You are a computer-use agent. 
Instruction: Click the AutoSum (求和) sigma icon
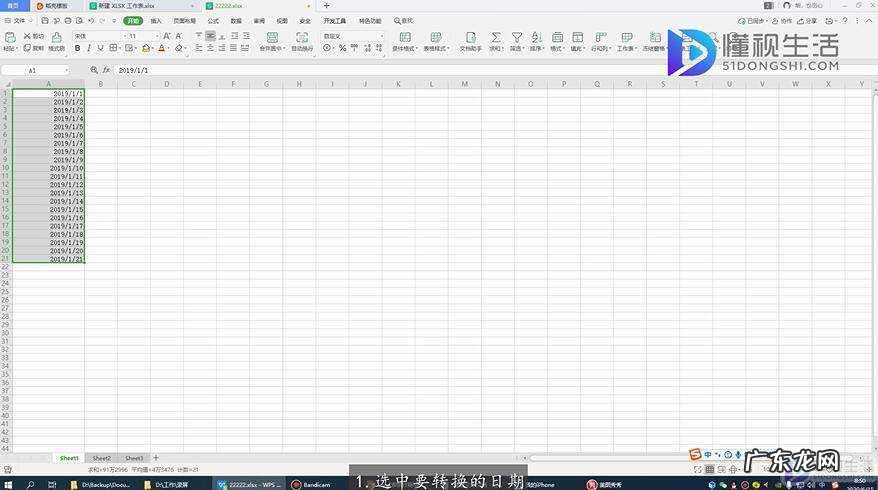point(495,37)
